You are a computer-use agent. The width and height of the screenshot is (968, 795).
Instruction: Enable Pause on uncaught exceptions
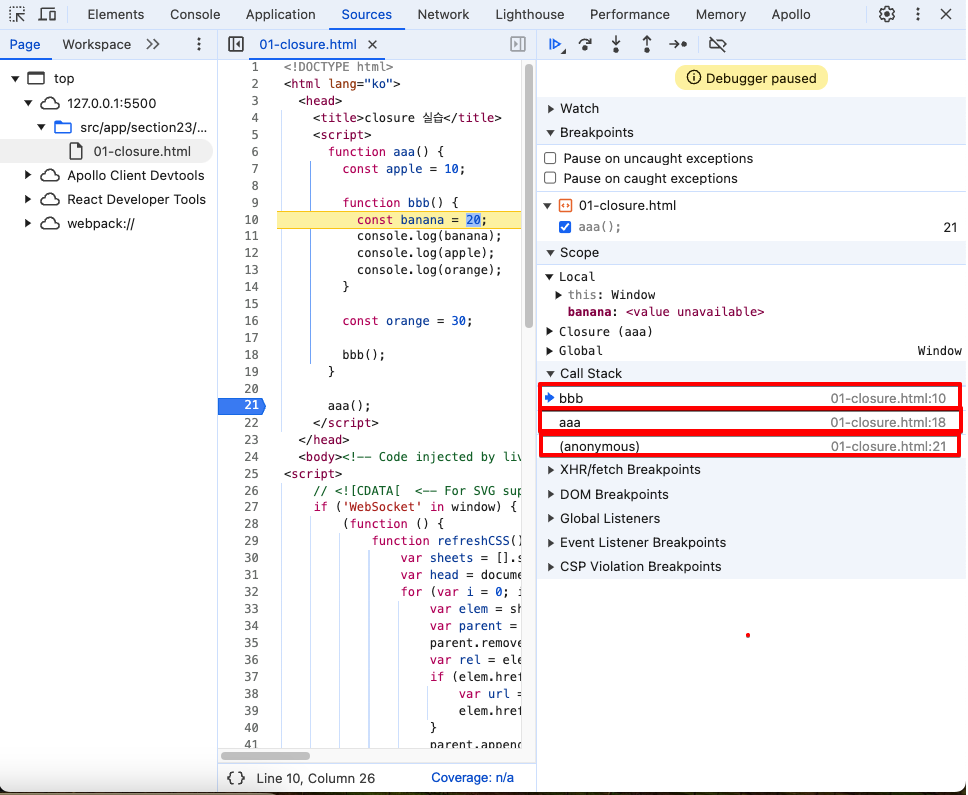[x=550, y=159]
